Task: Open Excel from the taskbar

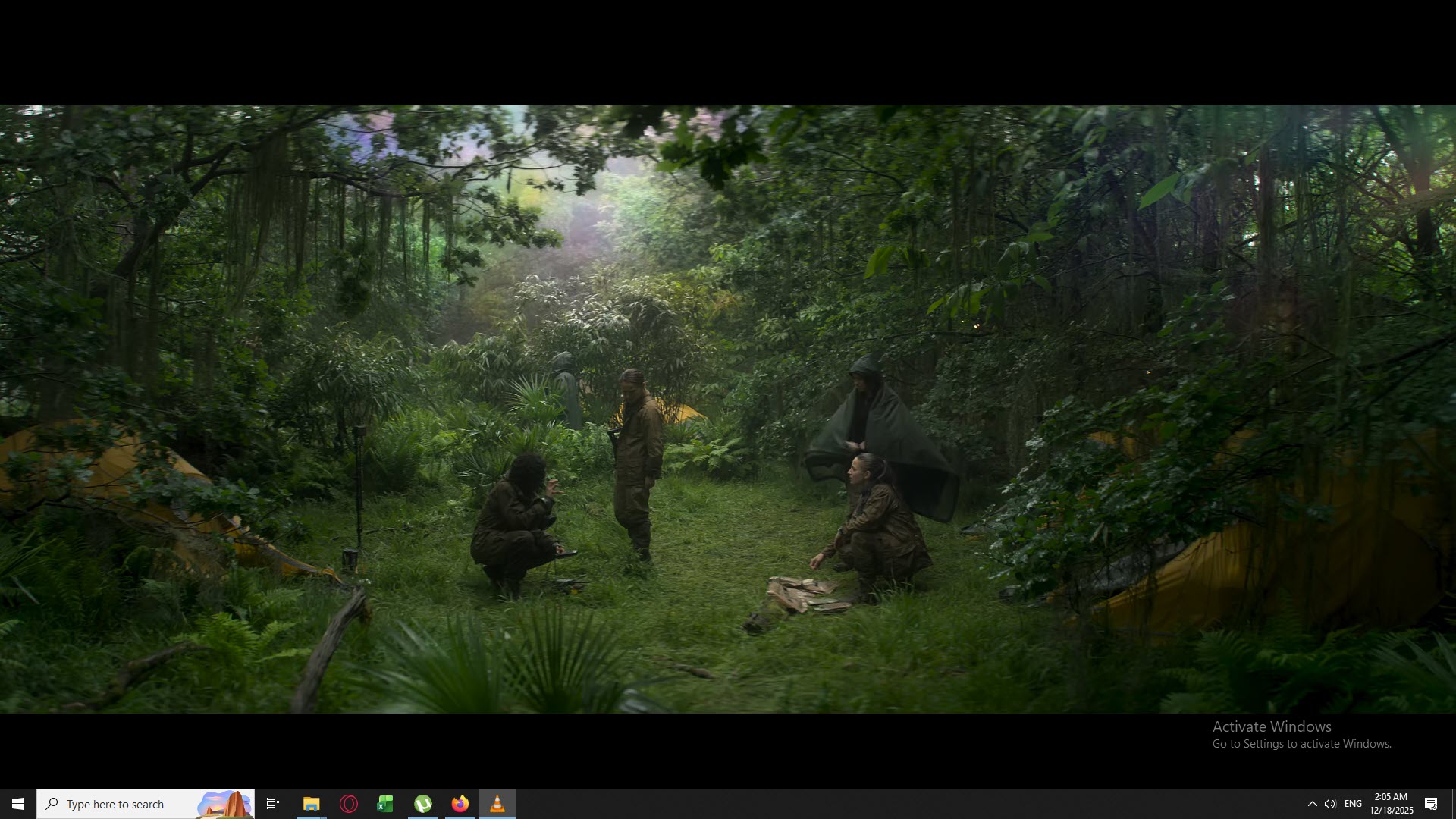Action: tap(385, 804)
